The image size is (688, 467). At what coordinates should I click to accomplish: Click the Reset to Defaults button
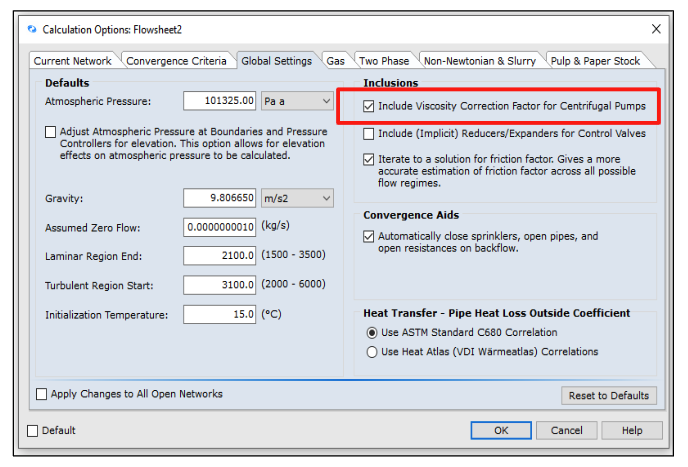tap(609, 395)
